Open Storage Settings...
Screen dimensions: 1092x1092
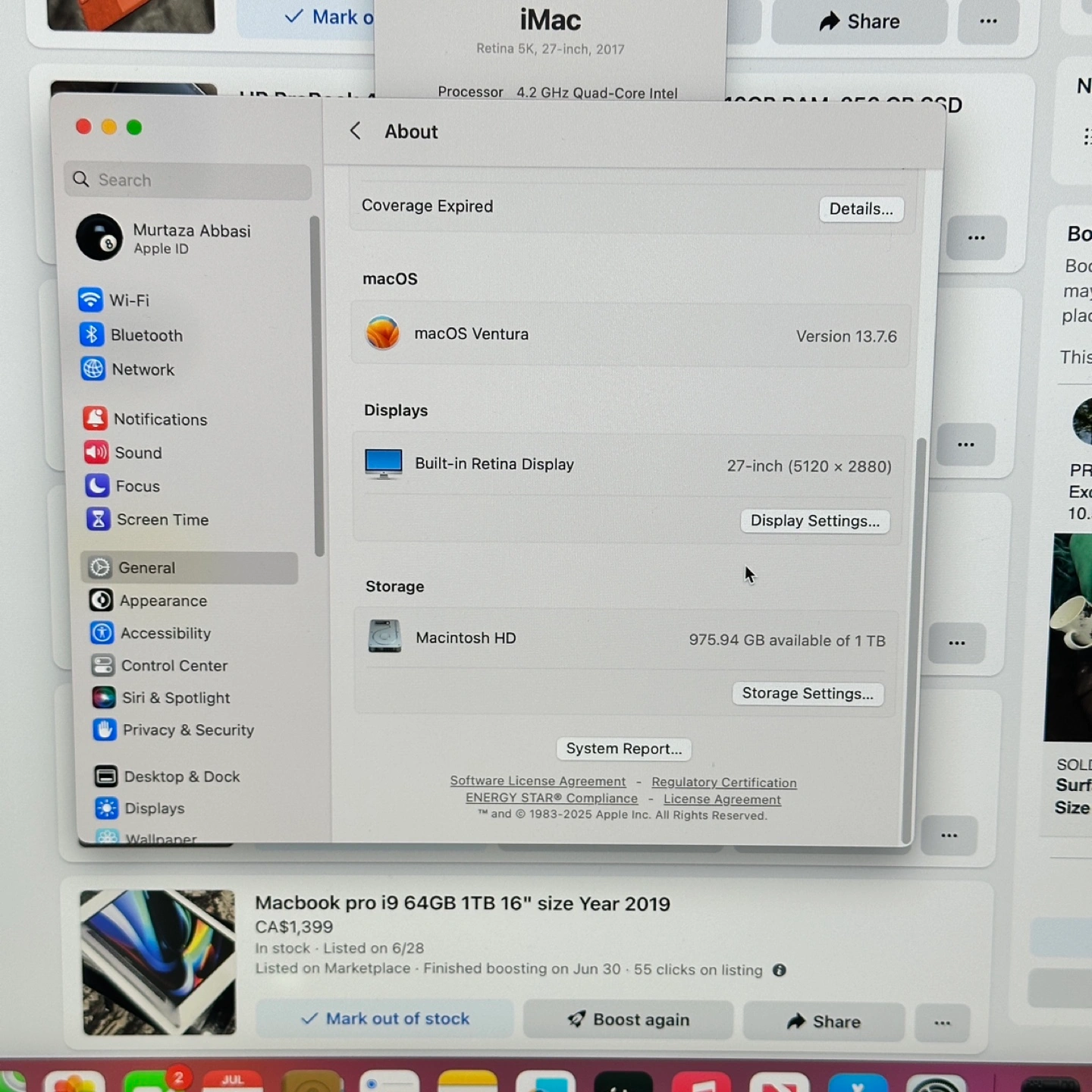pyautogui.click(x=808, y=693)
